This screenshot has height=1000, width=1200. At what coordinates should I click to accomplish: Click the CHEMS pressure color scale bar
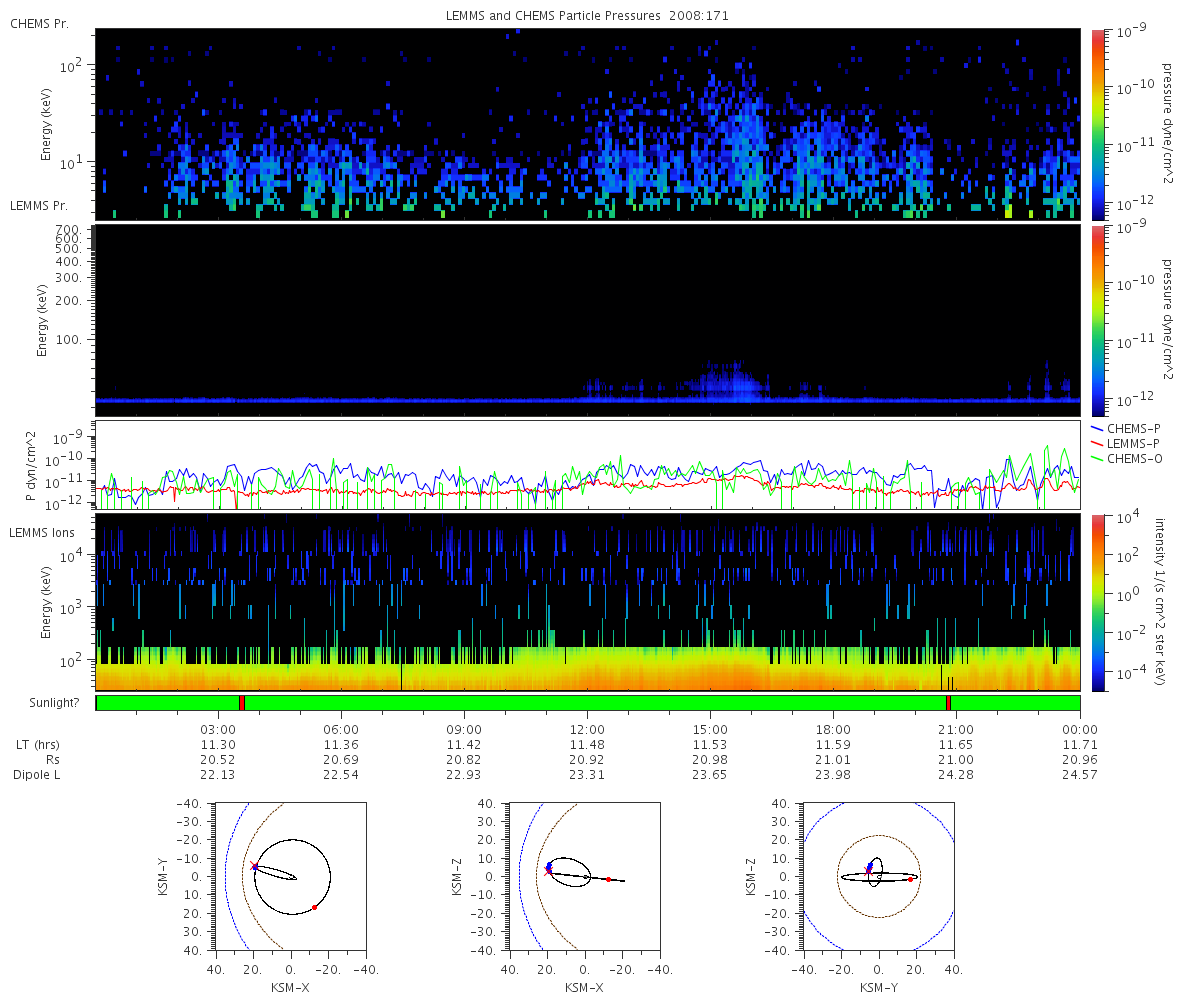pos(1097,123)
